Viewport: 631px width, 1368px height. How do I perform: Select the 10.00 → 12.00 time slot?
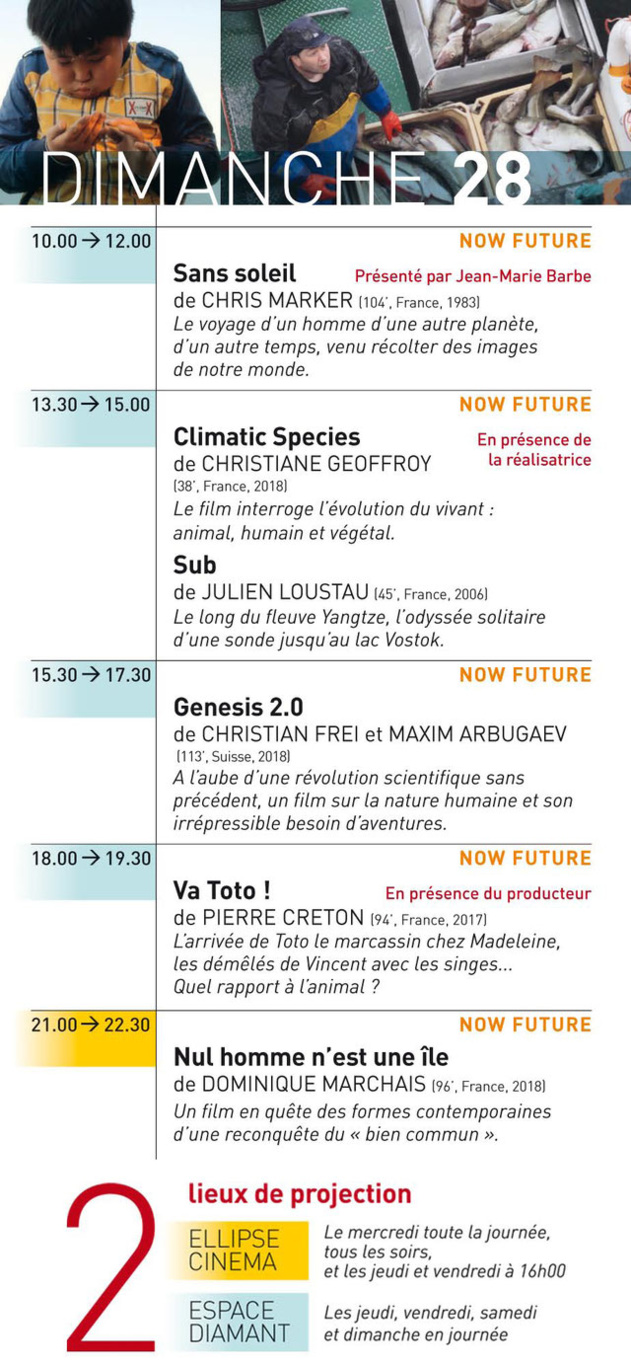(x=91, y=241)
